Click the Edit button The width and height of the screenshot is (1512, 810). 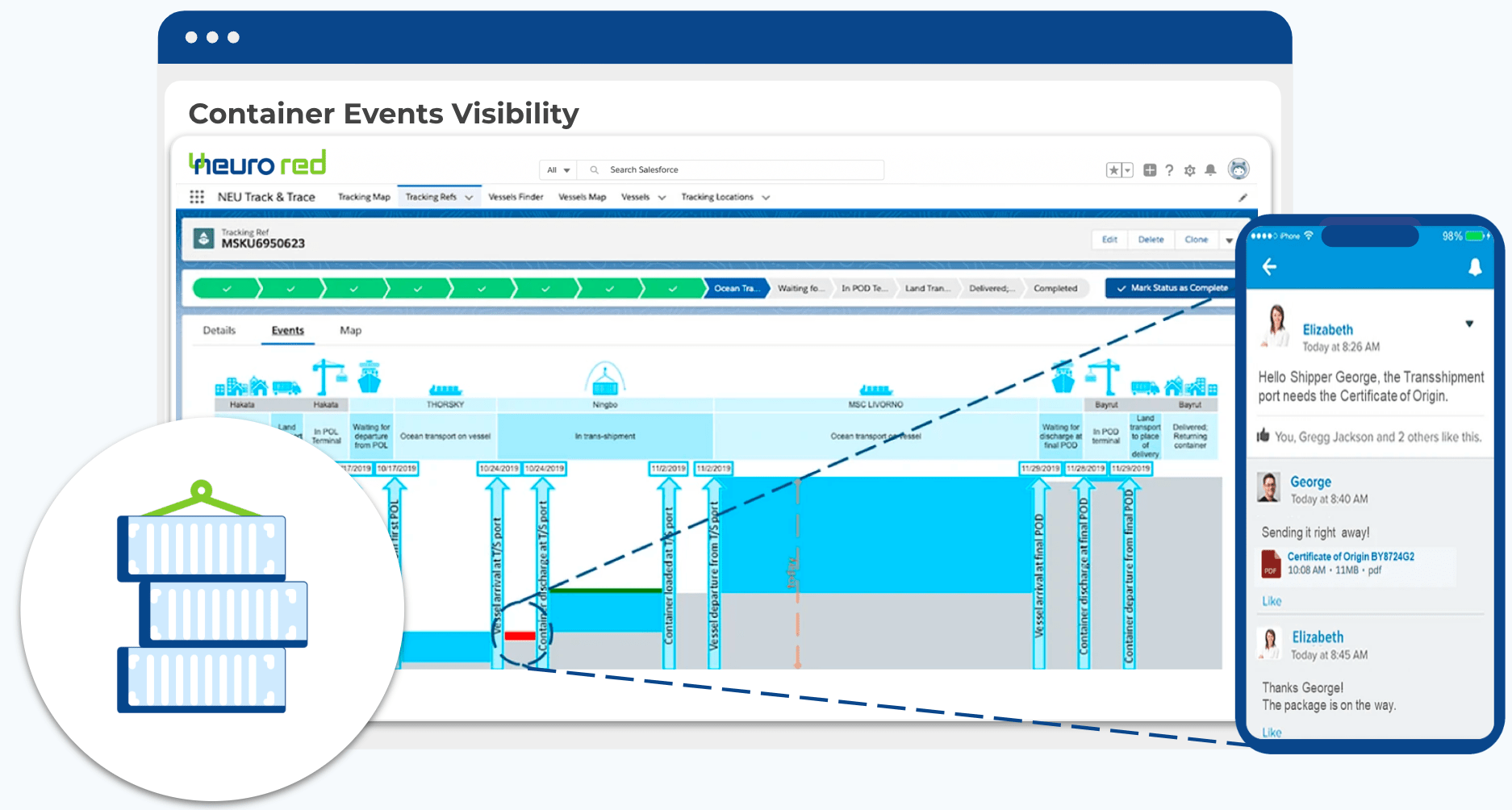(x=1109, y=240)
